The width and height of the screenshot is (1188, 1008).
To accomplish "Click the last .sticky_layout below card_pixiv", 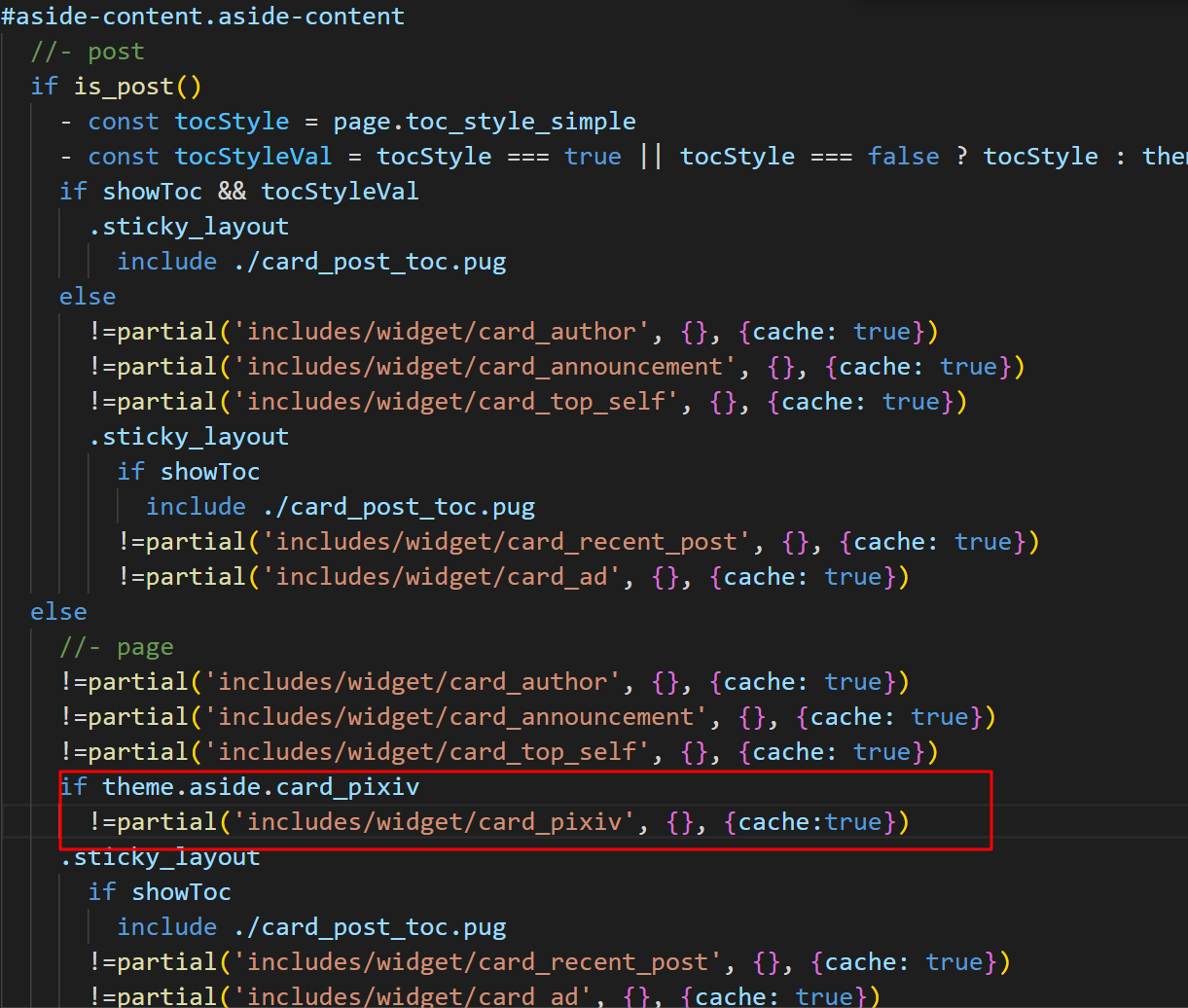I will click(x=161, y=857).
